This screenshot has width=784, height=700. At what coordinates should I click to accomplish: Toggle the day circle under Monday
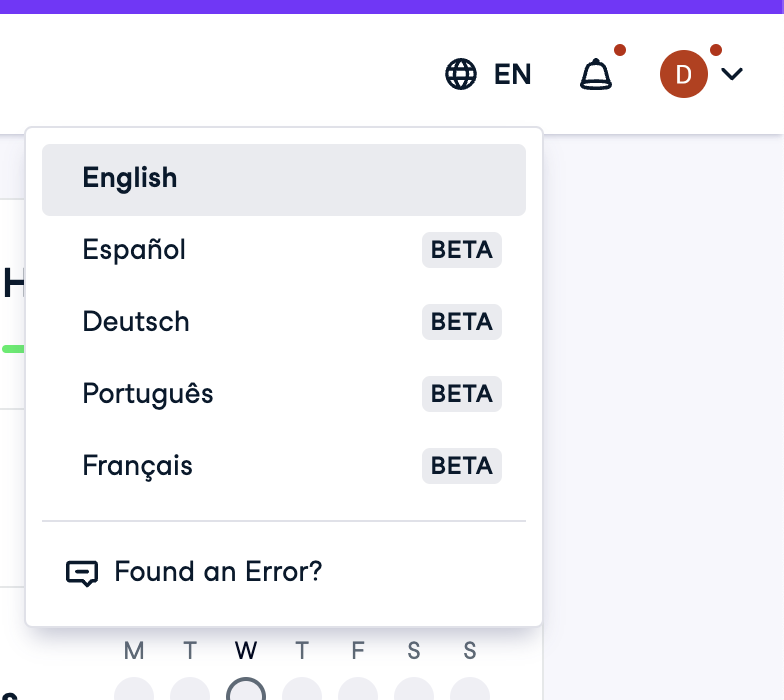[134, 691]
